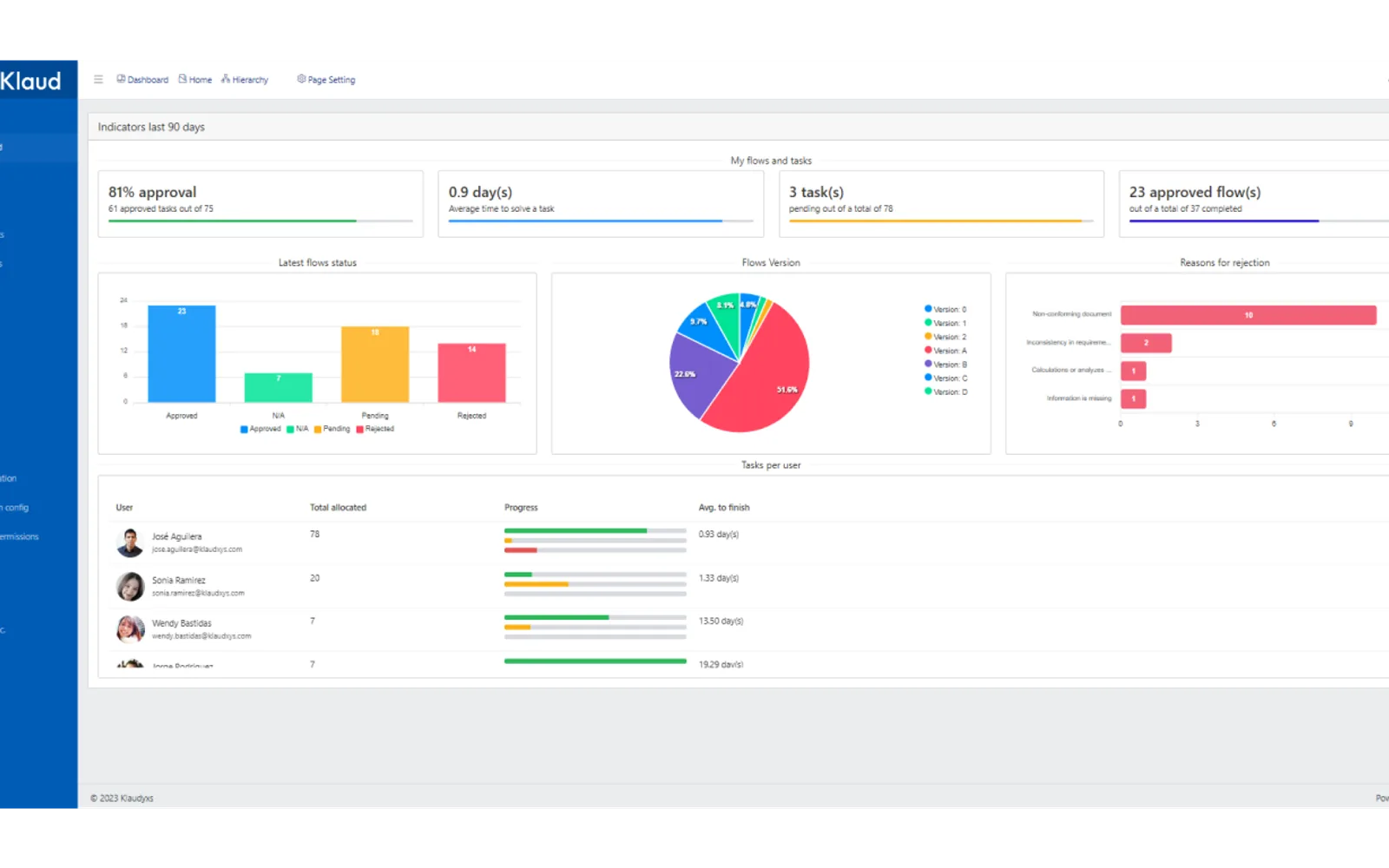Image resolution: width=1389 pixels, height=868 pixels.
Task: Select the orange Pending bar
Action: tap(375, 364)
